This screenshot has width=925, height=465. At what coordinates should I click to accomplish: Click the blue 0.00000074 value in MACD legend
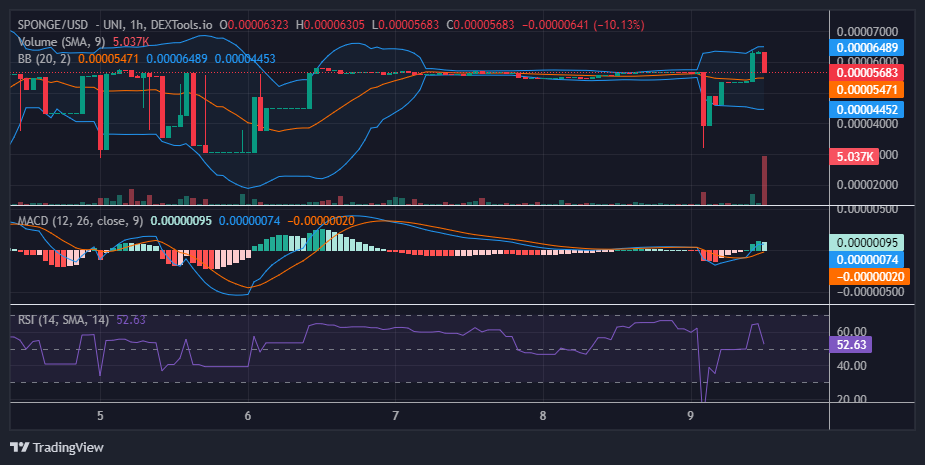[x=250, y=221]
